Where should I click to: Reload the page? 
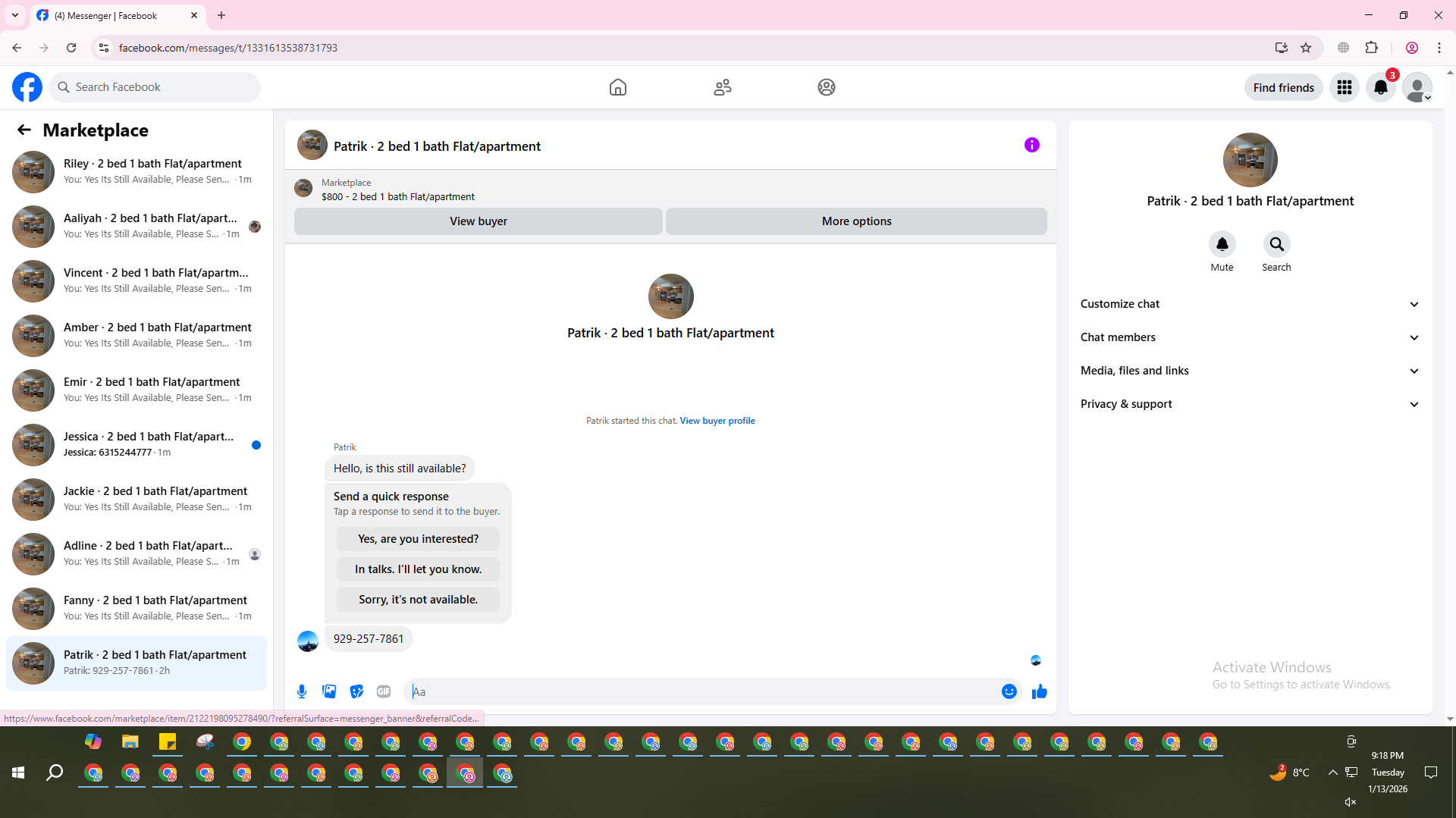71,48
